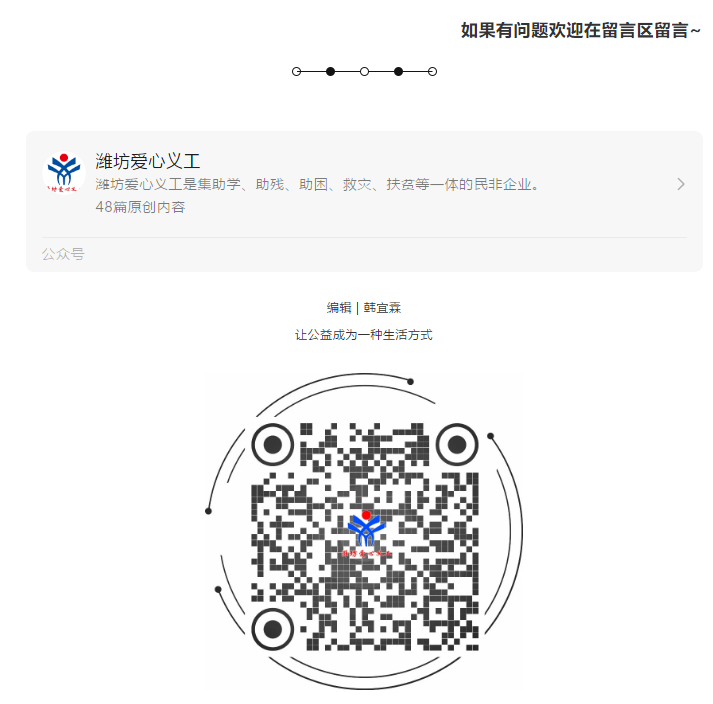
Task: Click the small dot atop QR outer arc
Action: tap(410, 382)
